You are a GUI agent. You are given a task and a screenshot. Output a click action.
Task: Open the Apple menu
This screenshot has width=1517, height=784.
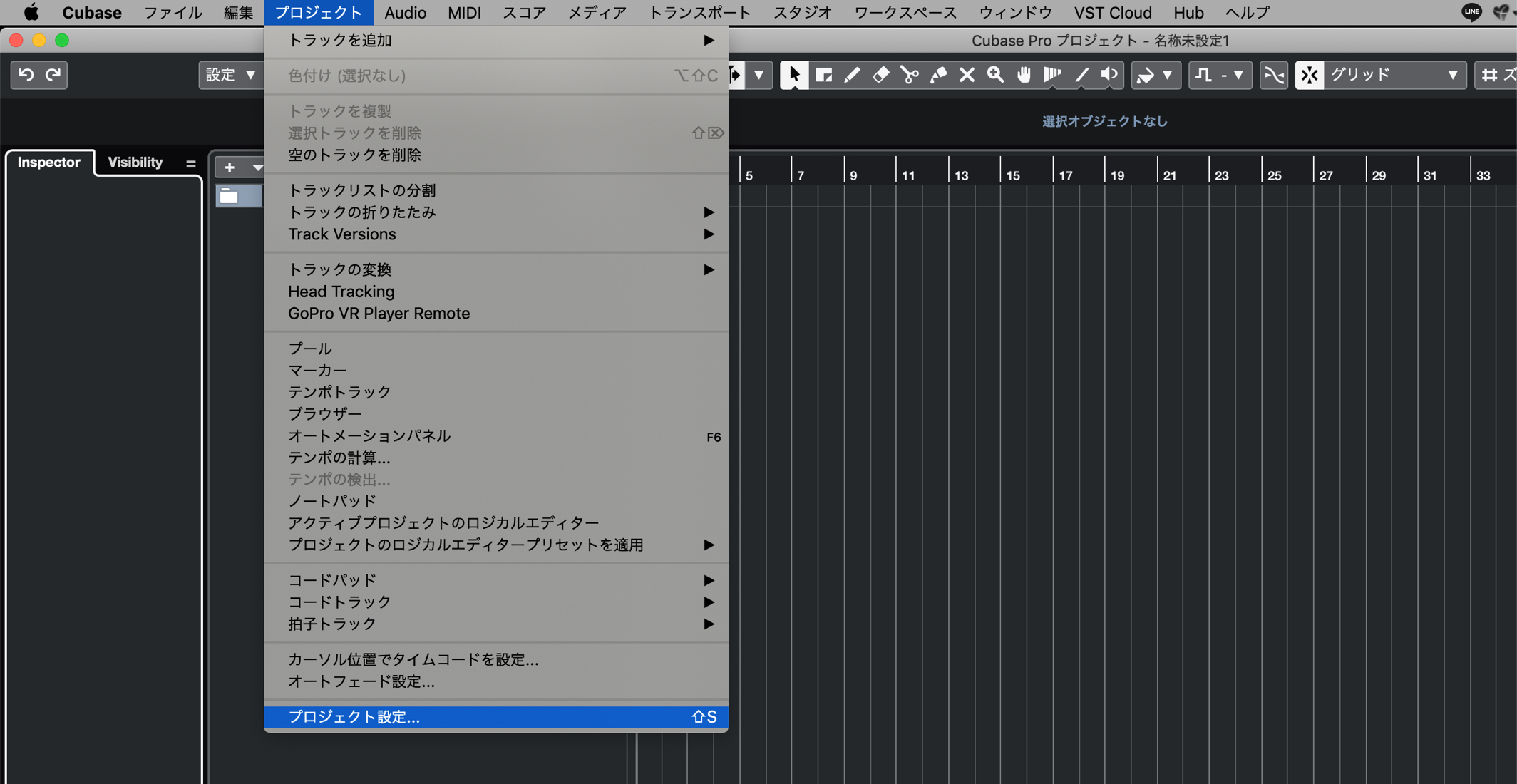tap(31, 12)
